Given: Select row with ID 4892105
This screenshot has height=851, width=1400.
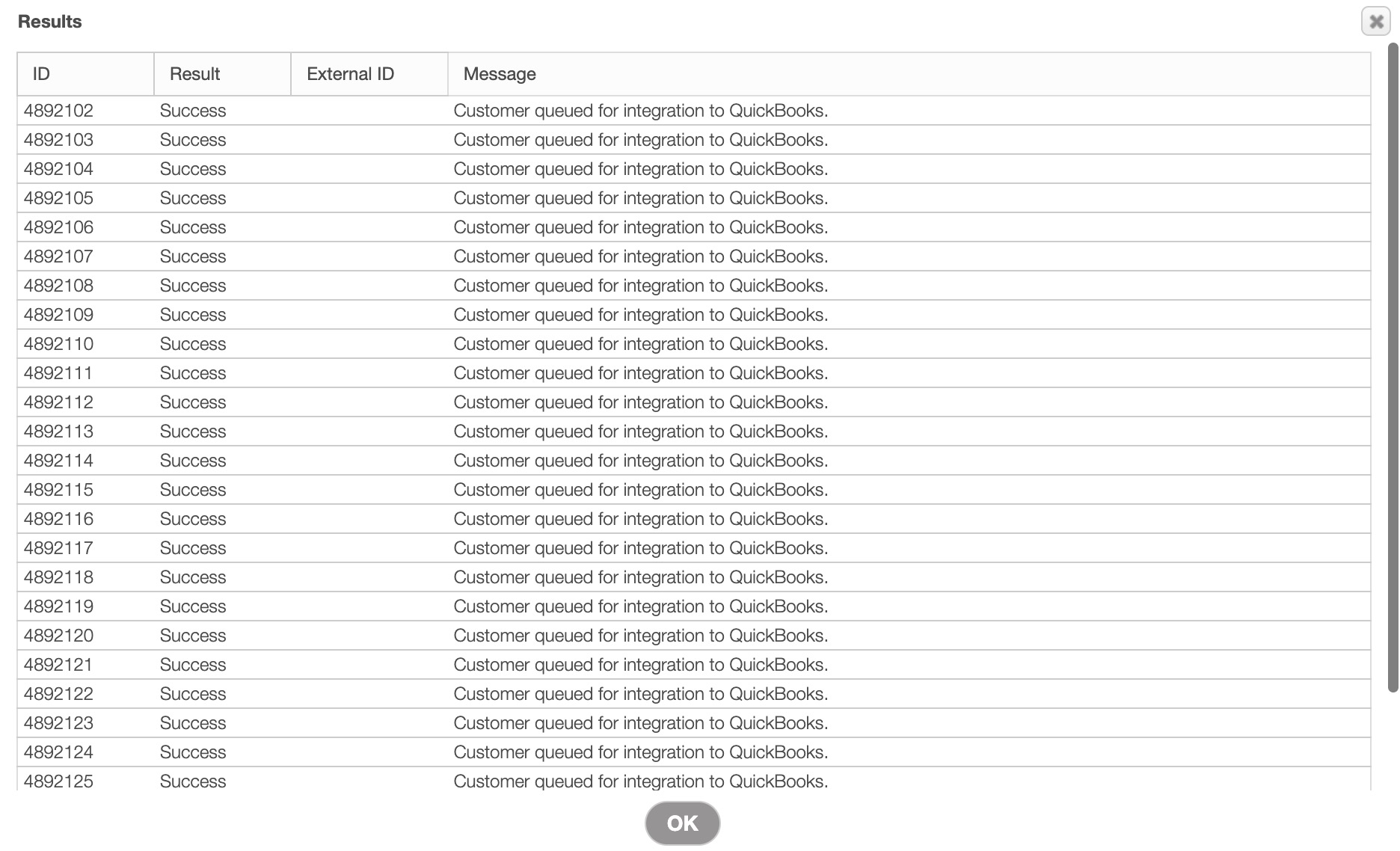Looking at the screenshot, I should (x=58, y=198).
